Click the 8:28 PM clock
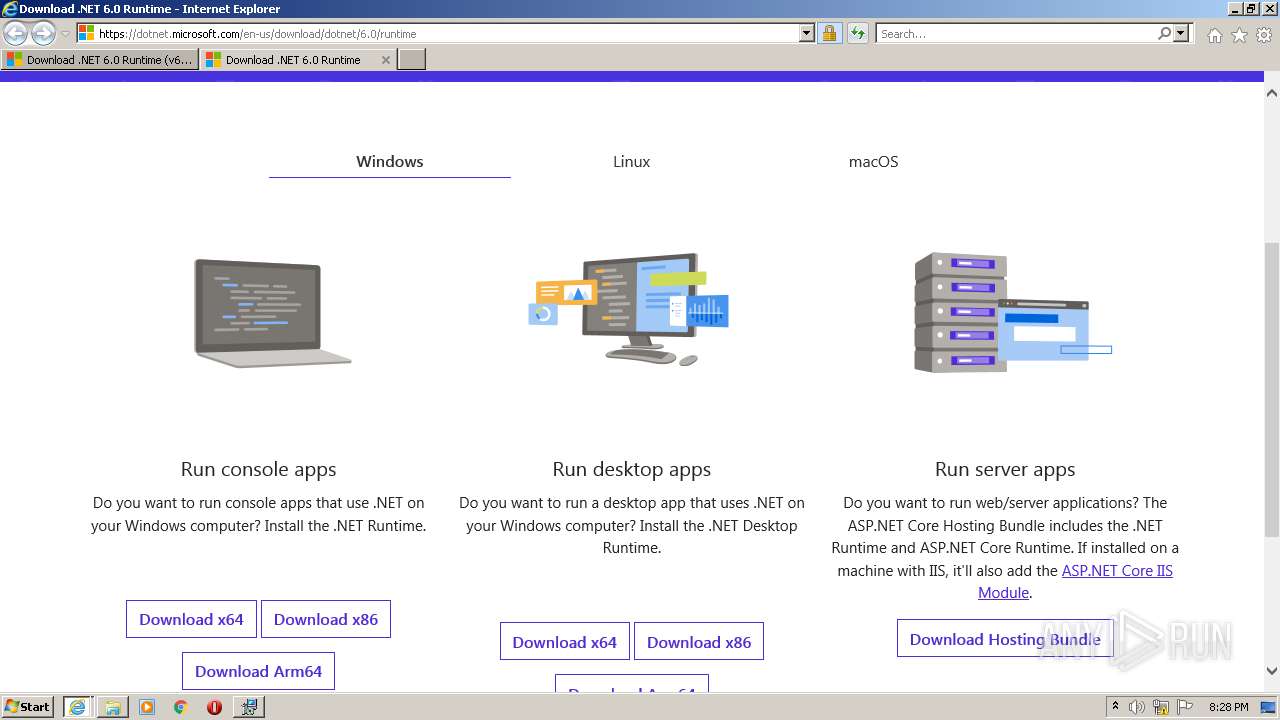Viewport: 1280px width, 720px height. (x=1228, y=707)
